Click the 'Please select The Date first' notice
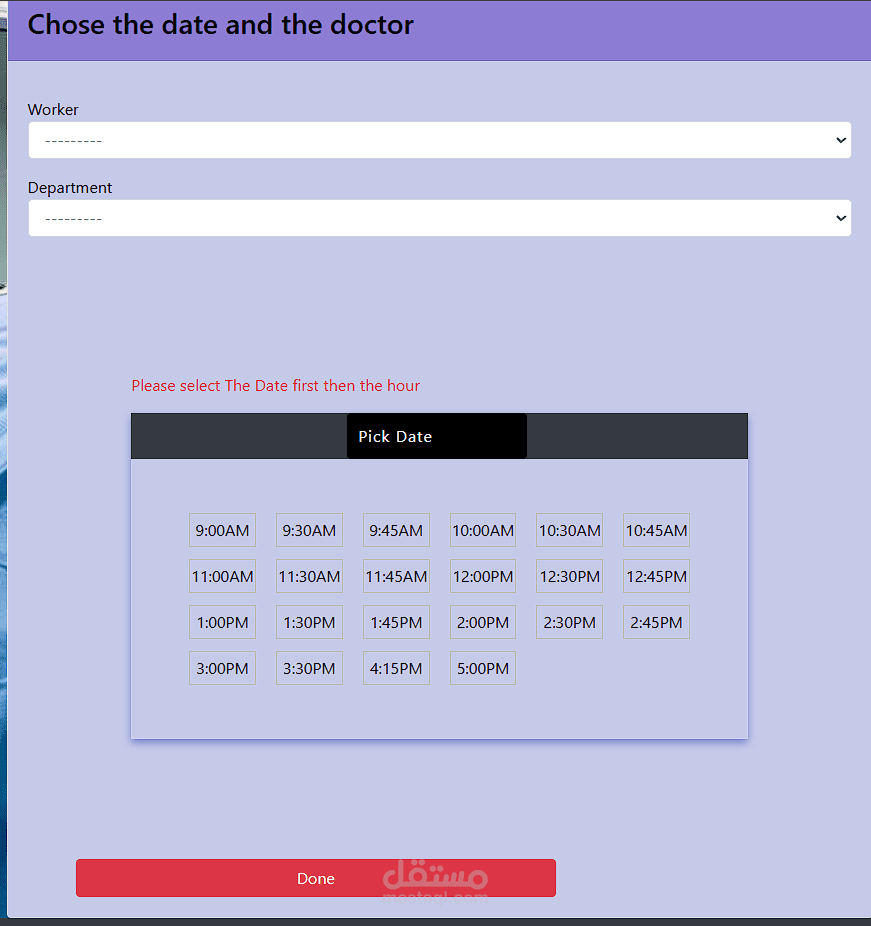The height and width of the screenshot is (926, 871). 275,386
